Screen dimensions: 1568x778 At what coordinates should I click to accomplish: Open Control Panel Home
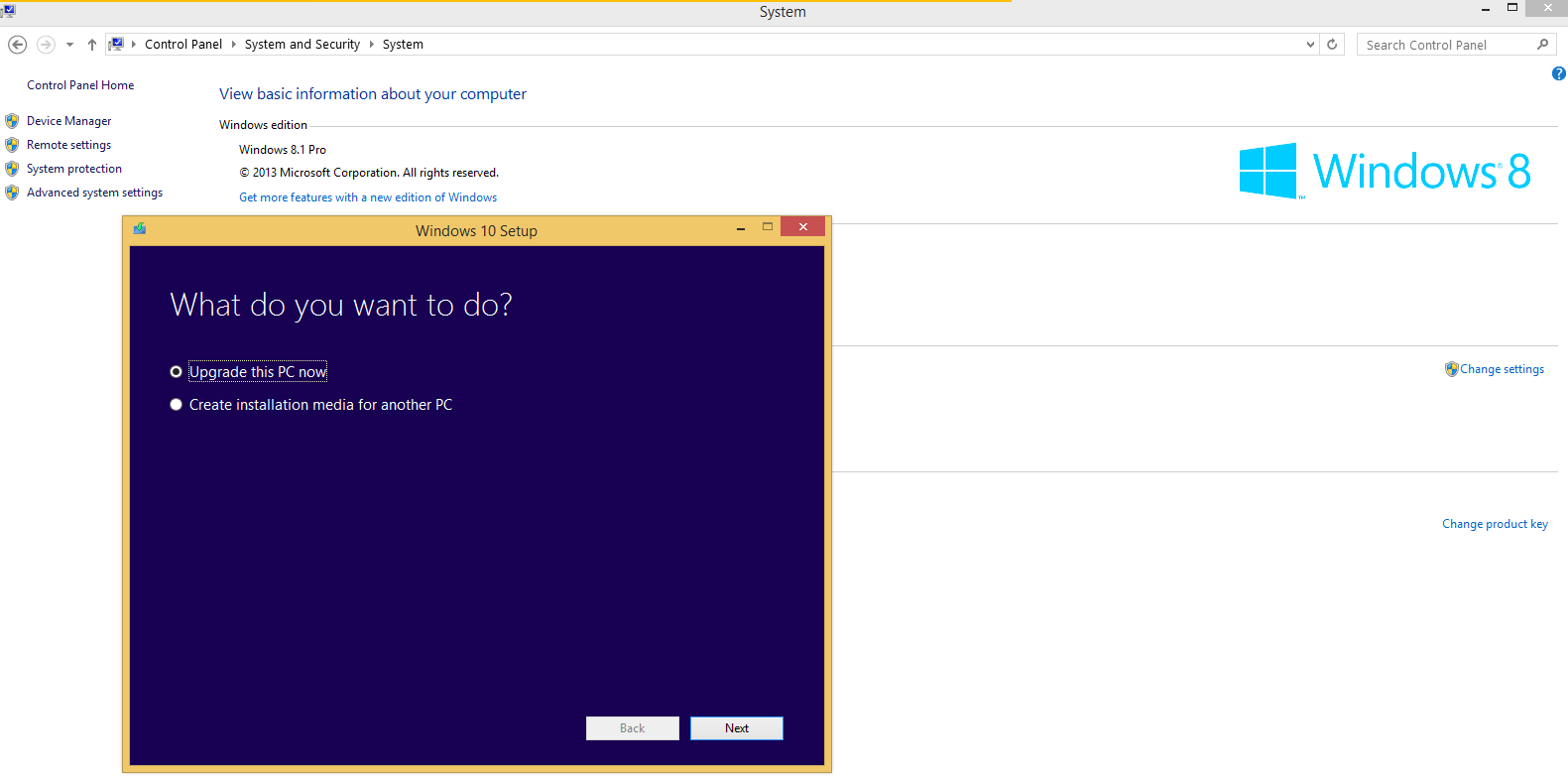(x=80, y=85)
